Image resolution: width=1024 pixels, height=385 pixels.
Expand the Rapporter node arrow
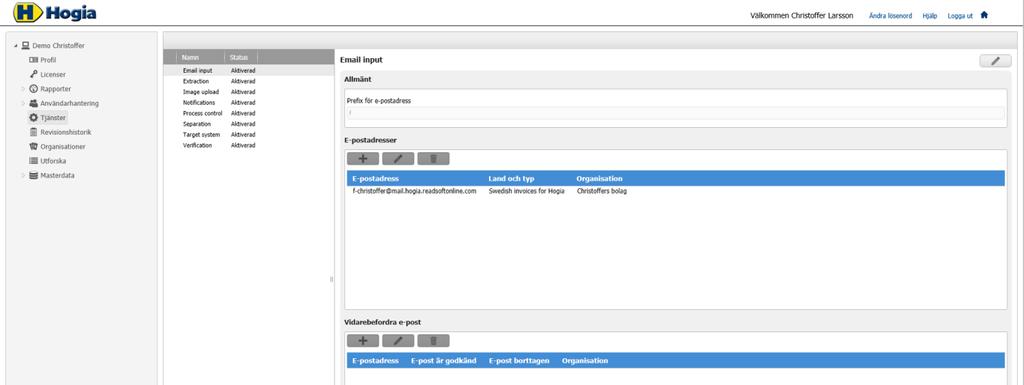coord(24,89)
